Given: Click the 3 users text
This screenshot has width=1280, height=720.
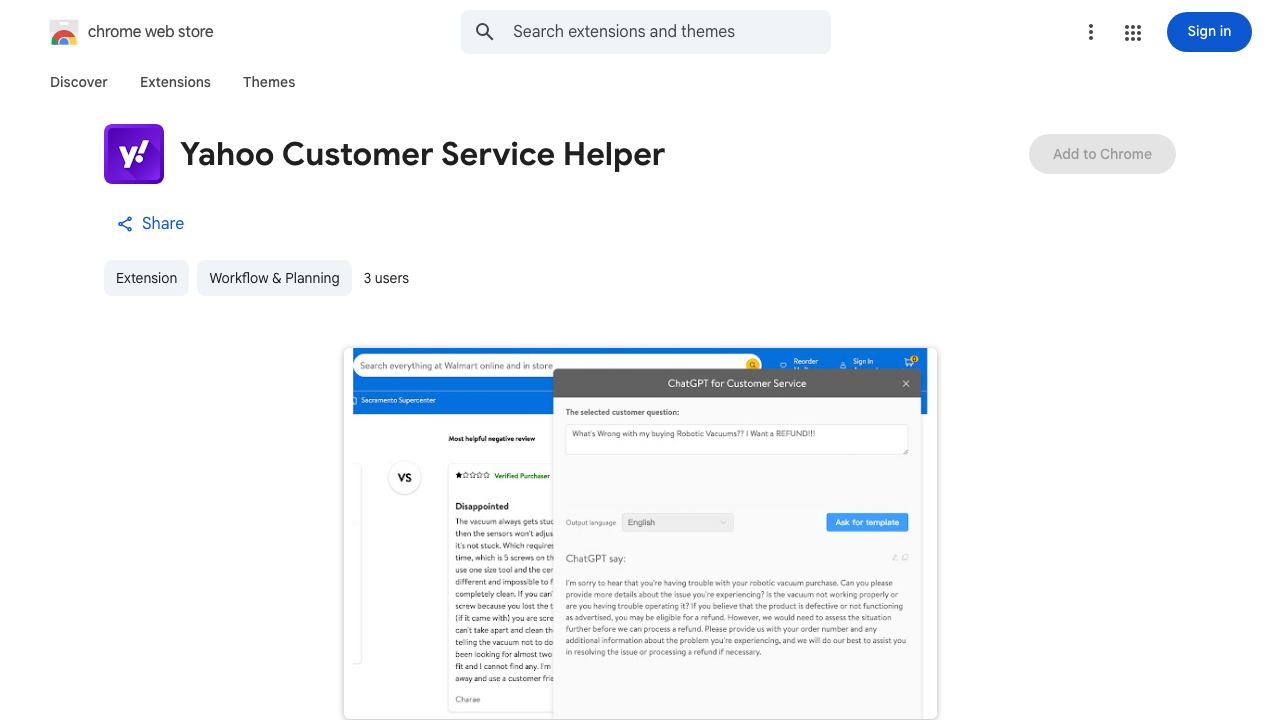Looking at the screenshot, I should pos(386,278).
